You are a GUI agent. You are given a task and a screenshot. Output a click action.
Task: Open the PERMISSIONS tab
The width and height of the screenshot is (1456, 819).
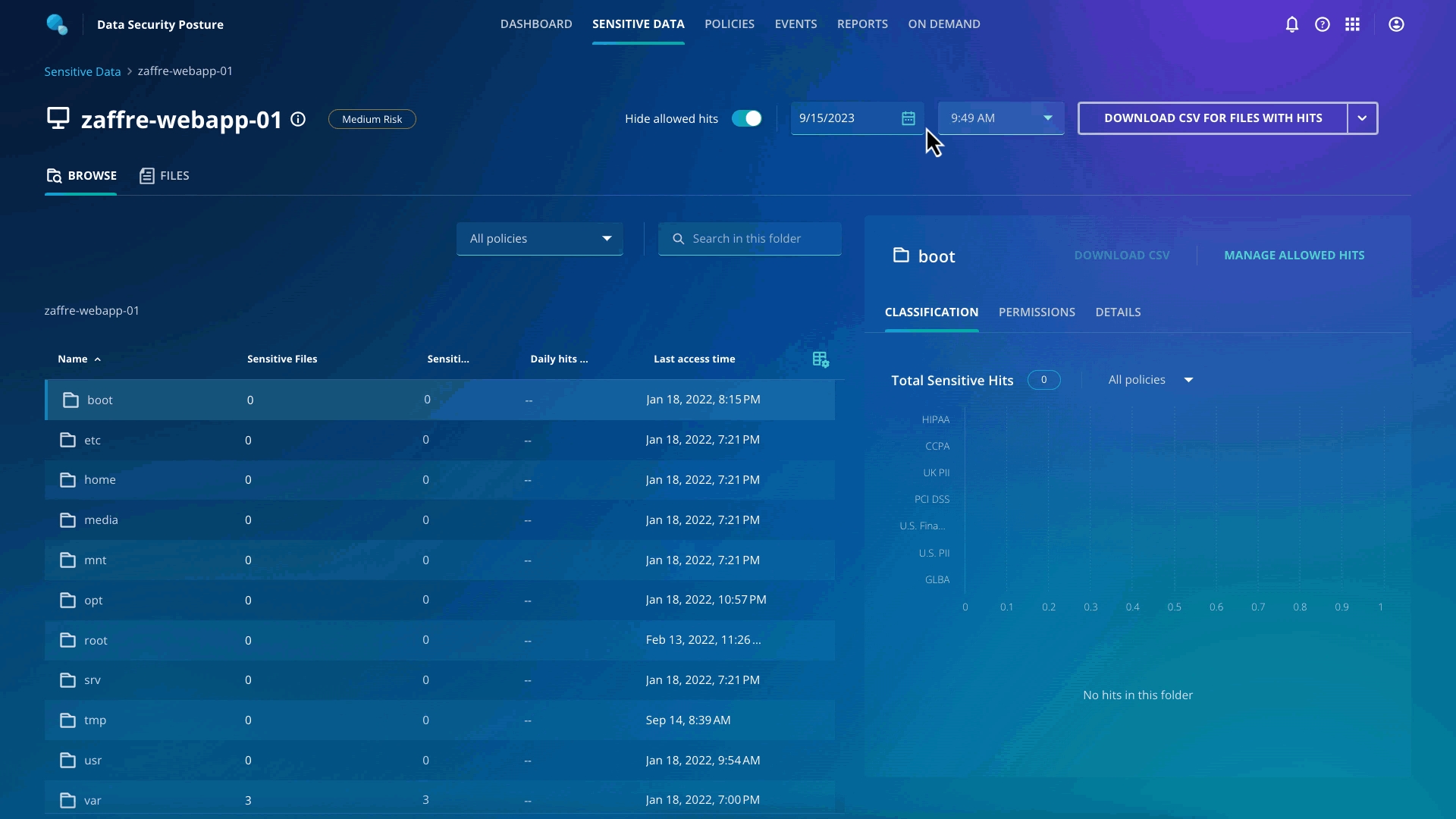pyautogui.click(x=1036, y=312)
